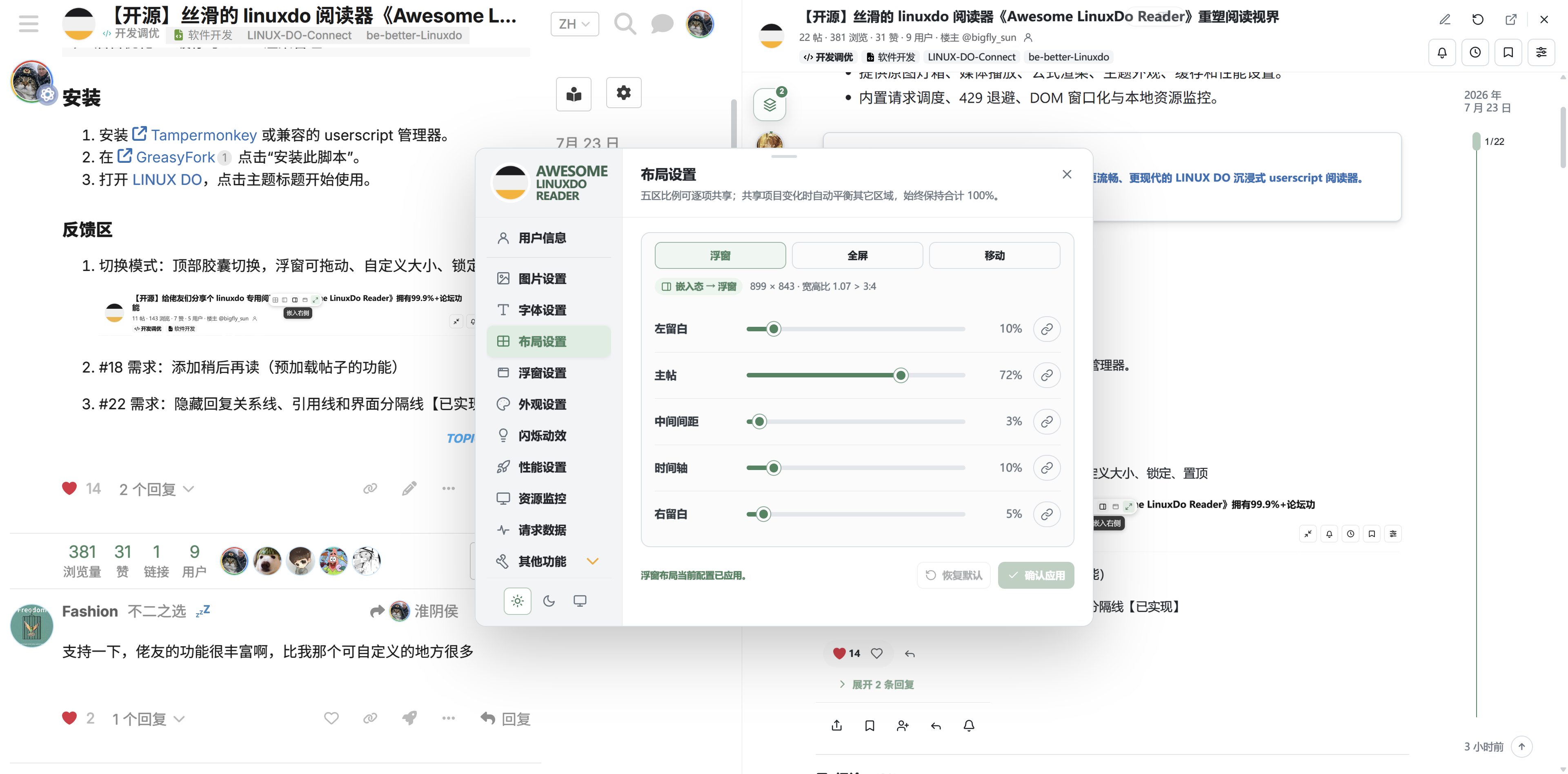Click the reader book icon button

pyautogui.click(x=574, y=94)
